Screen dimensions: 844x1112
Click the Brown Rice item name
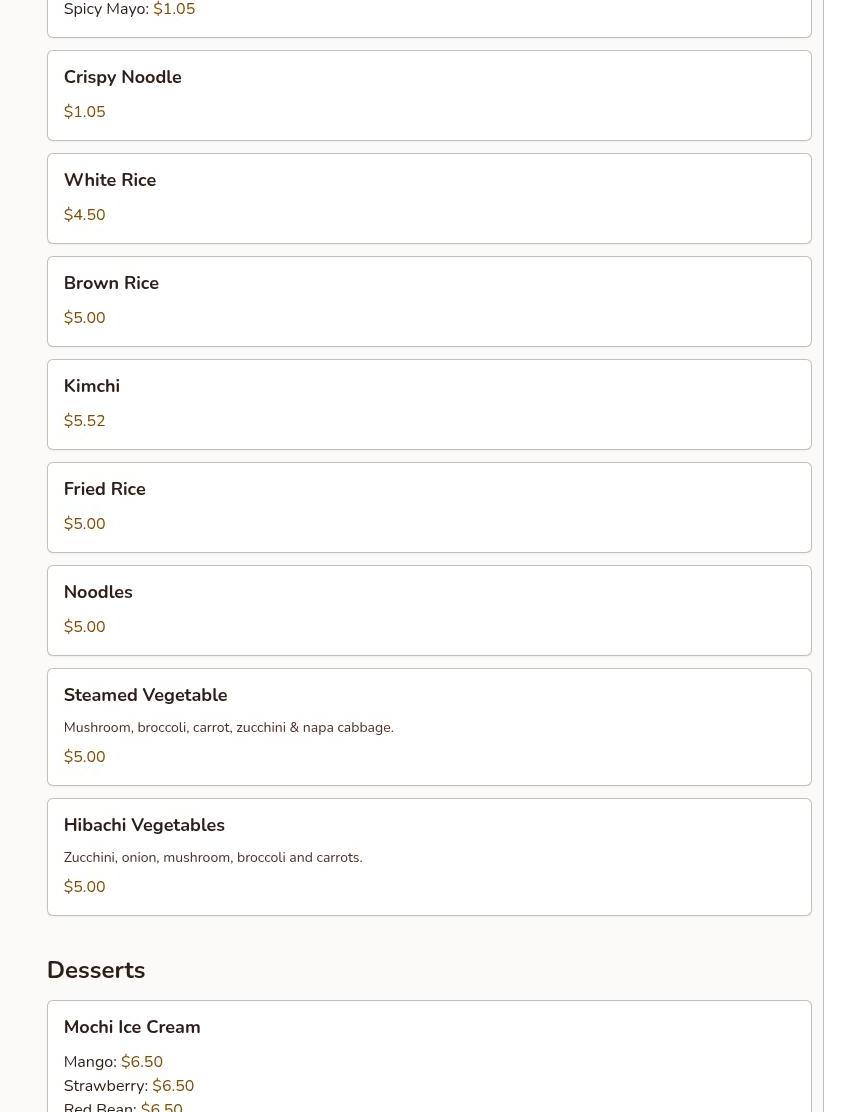point(111,283)
